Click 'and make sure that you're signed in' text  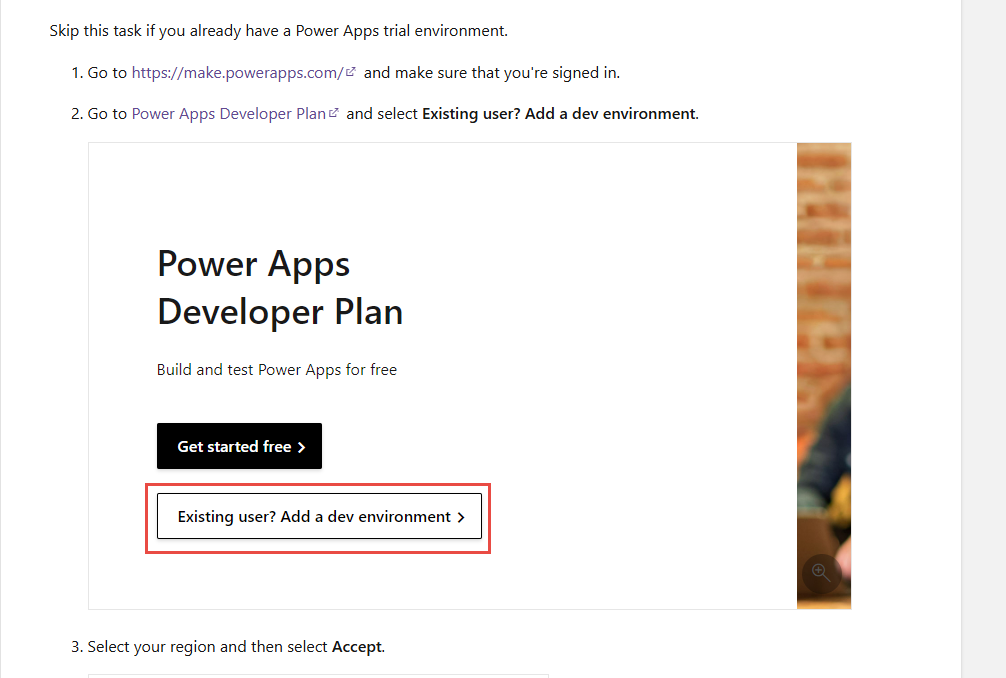pyautogui.click(x=491, y=73)
